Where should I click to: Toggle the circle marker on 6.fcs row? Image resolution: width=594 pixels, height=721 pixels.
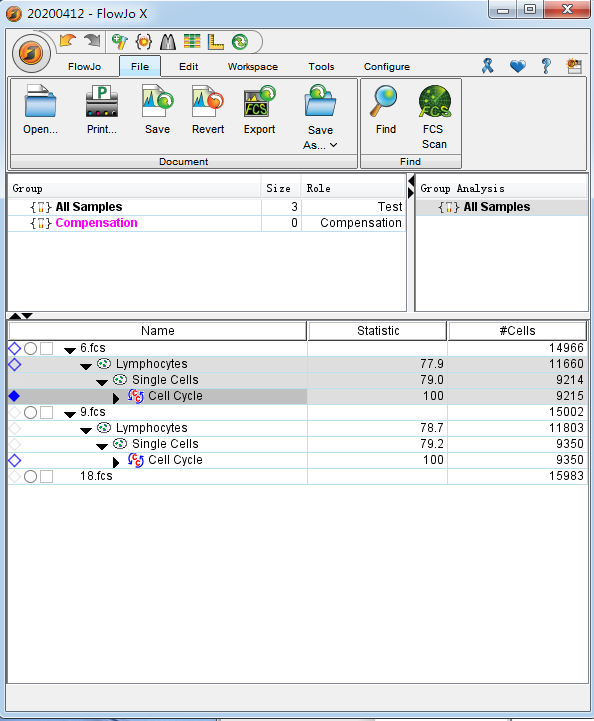30,349
